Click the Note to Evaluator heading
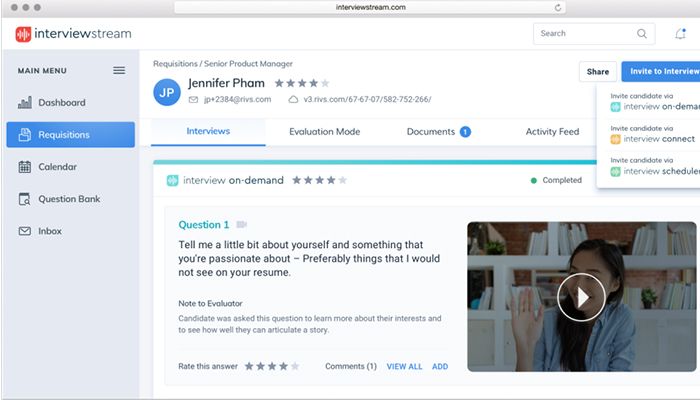Viewport: 700px width, 400px height. tap(210, 304)
